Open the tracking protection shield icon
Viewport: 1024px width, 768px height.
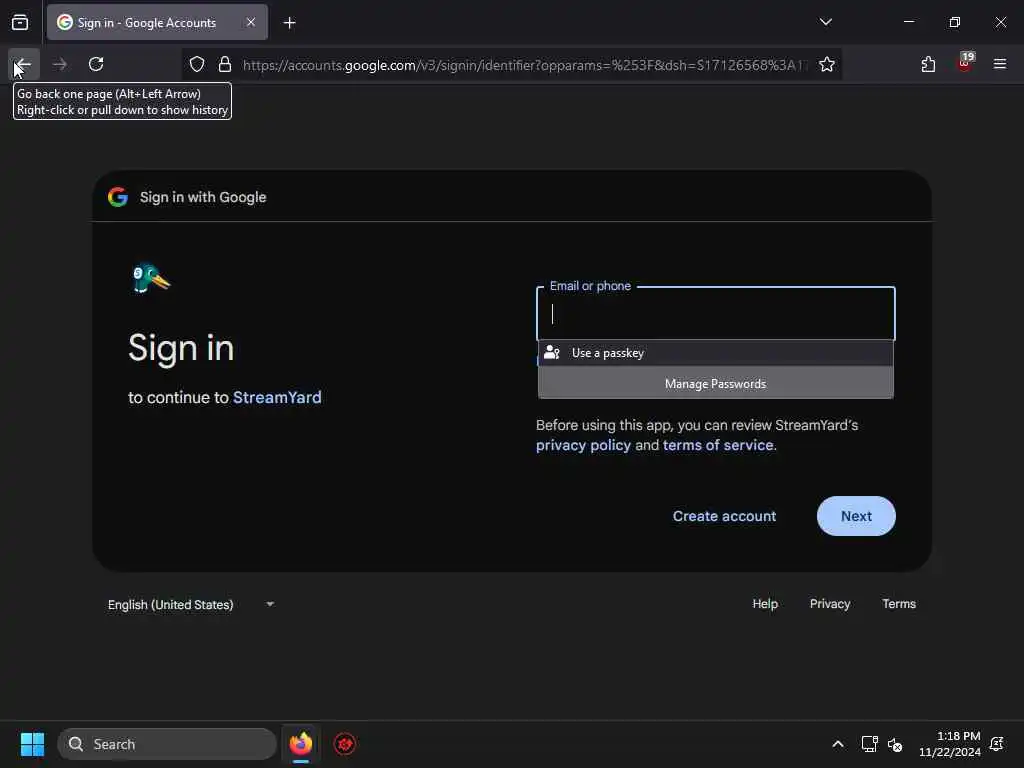pos(197,64)
